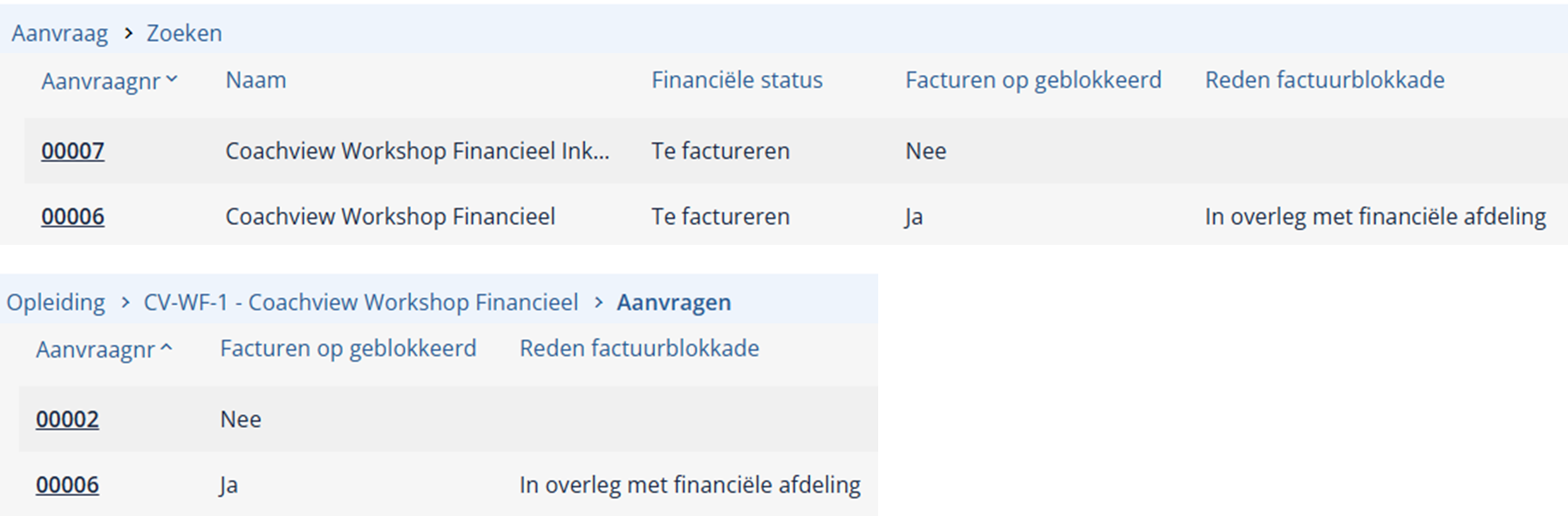This screenshot has height=516, width=1568.
Task: Go to Opleiding breadcrumb
Action: point(56,302)
